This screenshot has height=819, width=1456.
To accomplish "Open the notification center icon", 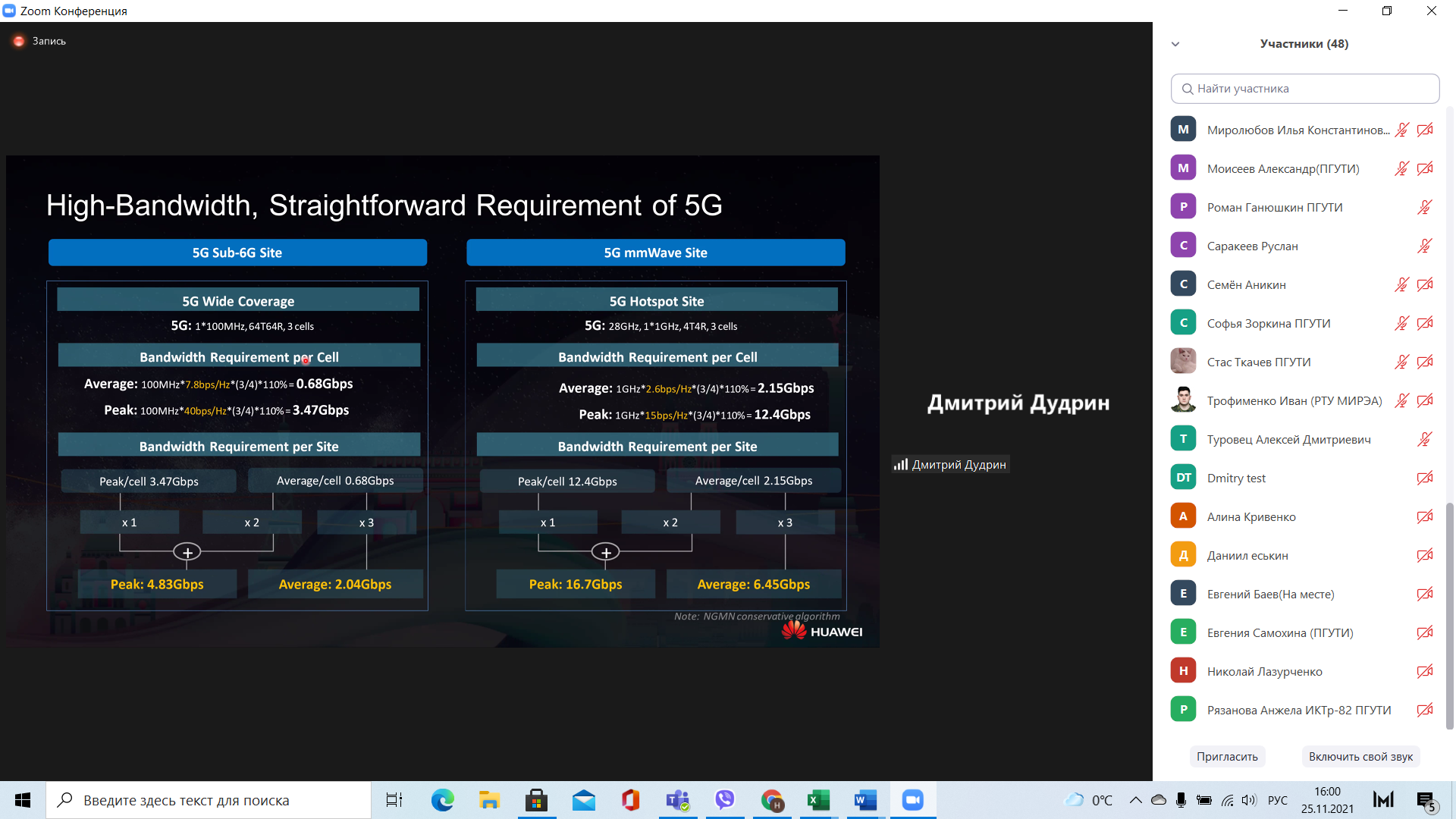I will point(1426,800).
